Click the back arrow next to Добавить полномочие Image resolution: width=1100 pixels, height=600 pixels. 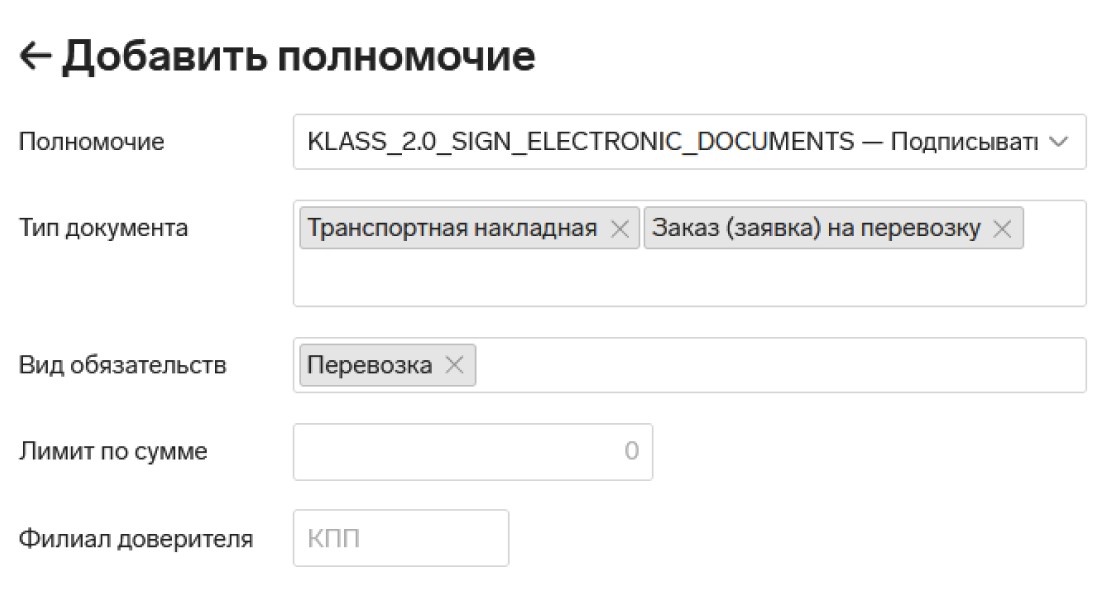pyautogui.click(x=35, y=58)
